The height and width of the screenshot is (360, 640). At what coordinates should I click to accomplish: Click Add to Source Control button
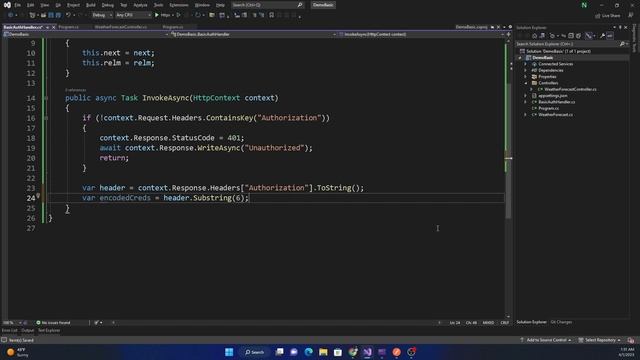[x=546, y=340]
